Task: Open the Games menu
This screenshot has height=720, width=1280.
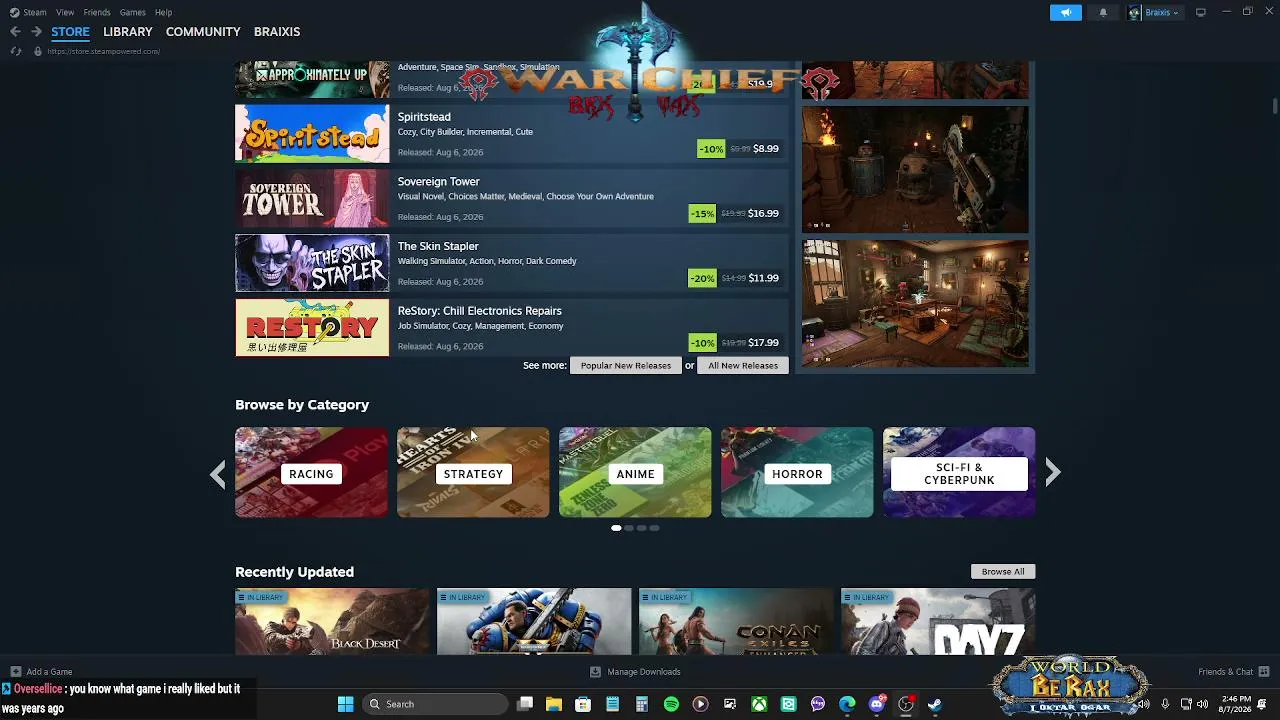Action: pos(133,12)
